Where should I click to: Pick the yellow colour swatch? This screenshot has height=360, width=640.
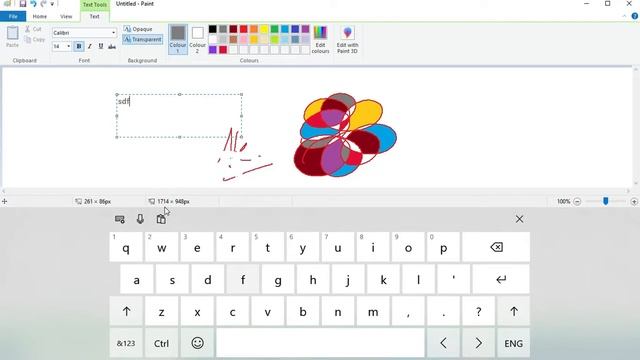click(x=264, y=29)
